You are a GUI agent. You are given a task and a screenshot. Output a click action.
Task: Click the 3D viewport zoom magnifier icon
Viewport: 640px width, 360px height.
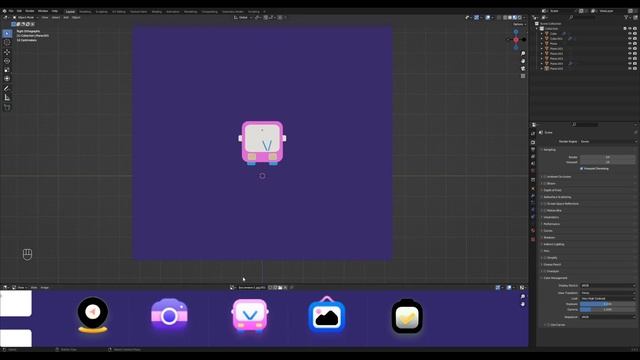[523, 53]
